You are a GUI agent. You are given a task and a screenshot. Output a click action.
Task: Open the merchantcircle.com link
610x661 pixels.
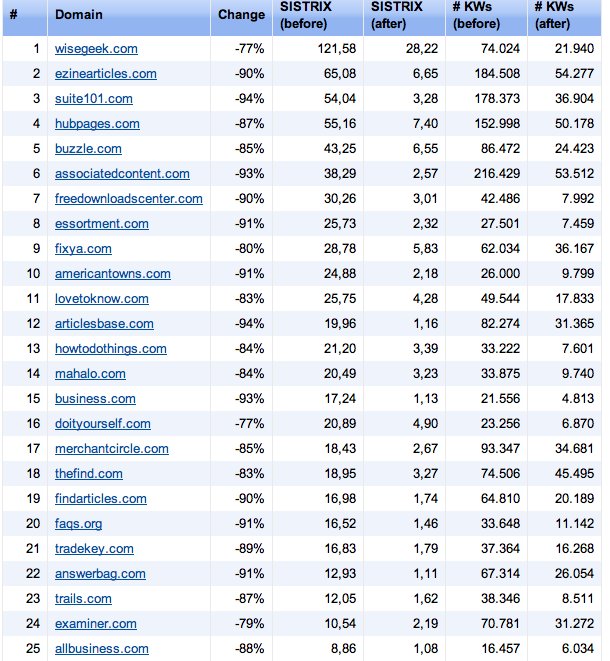112,448
